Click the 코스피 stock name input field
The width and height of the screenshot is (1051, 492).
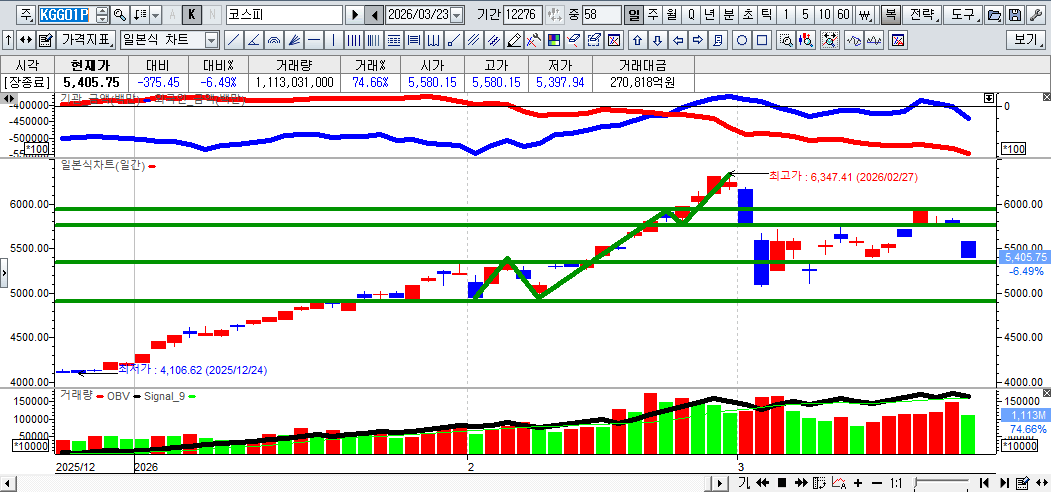pos(282,15)
